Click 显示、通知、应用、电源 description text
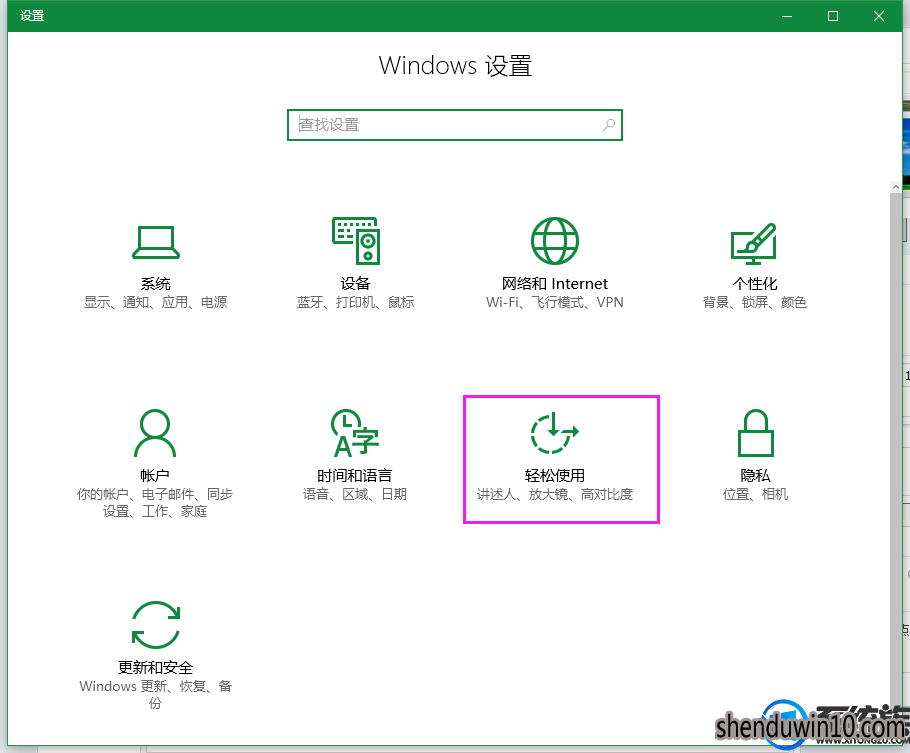 point(156,302)
